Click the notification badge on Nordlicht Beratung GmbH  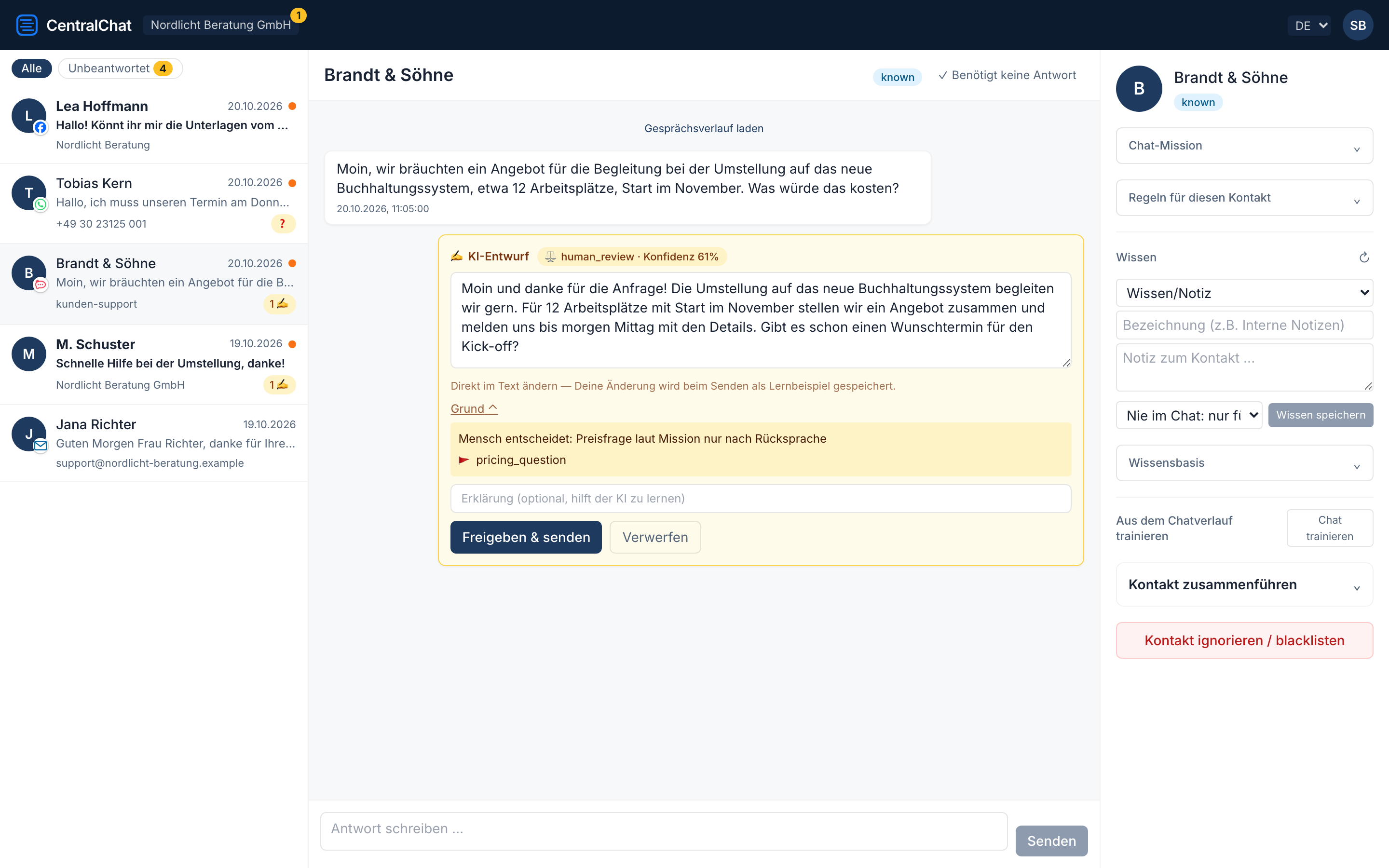click(x=299, y=15)
